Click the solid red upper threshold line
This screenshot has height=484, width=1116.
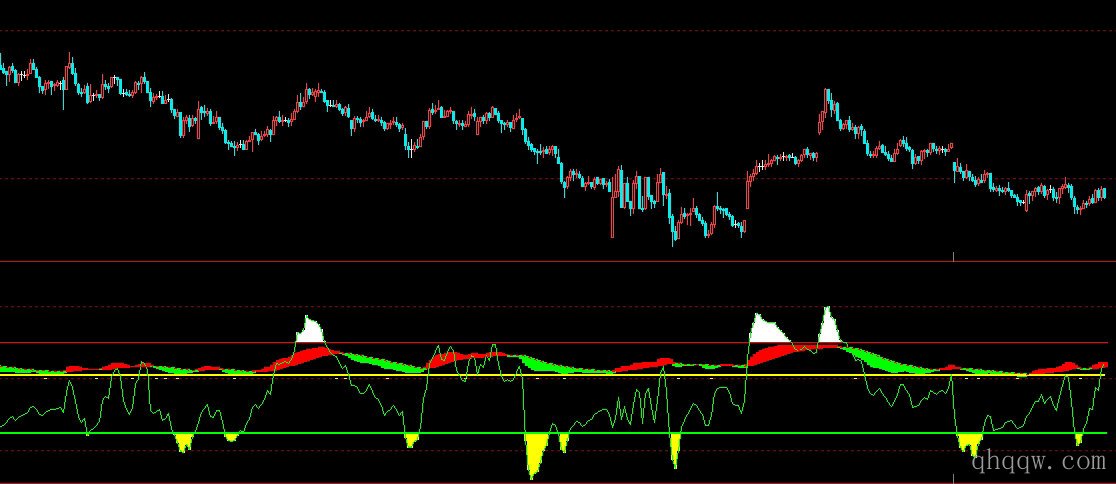click(600, 343)
